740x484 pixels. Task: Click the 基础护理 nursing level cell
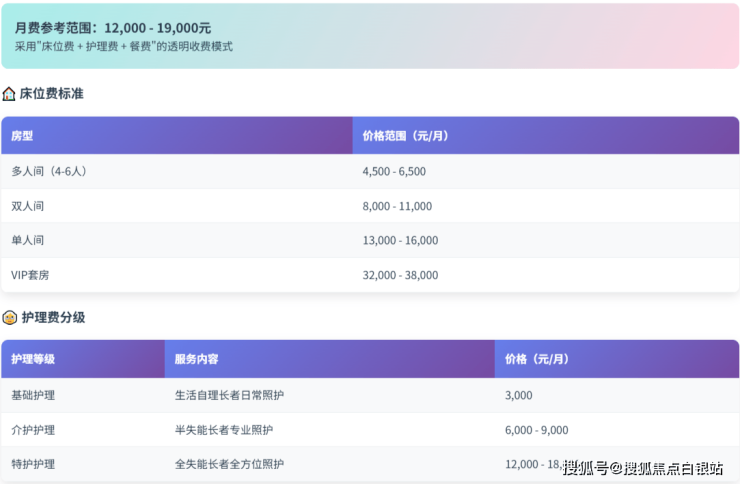[x=33, y=395]
